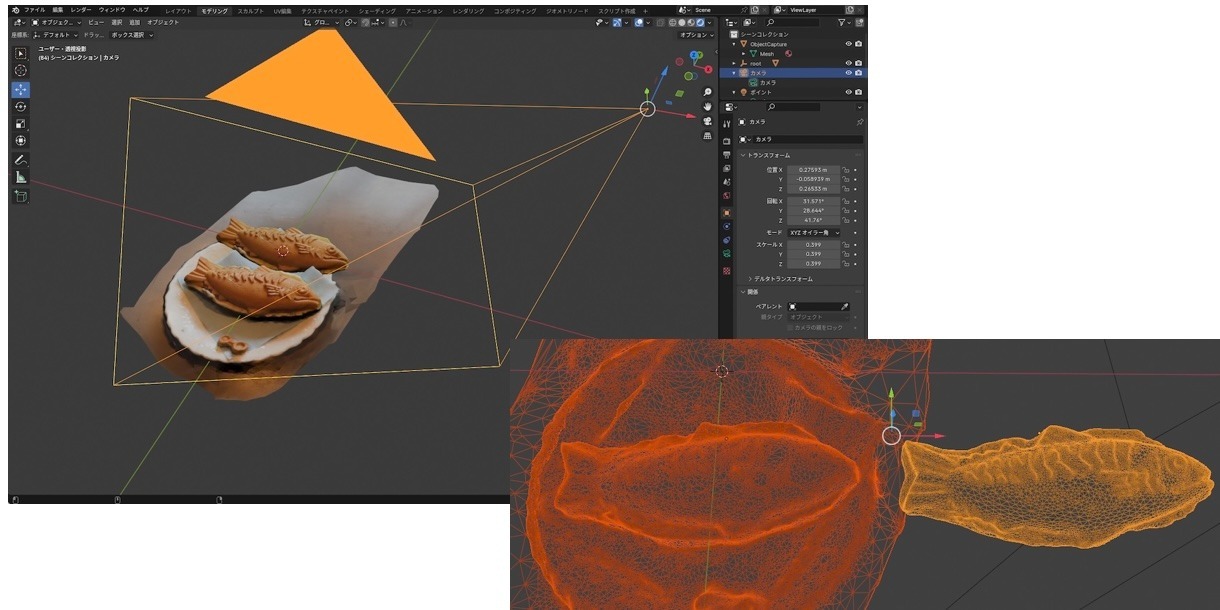Pick the Add Cube tool

(x=20, y=196)
